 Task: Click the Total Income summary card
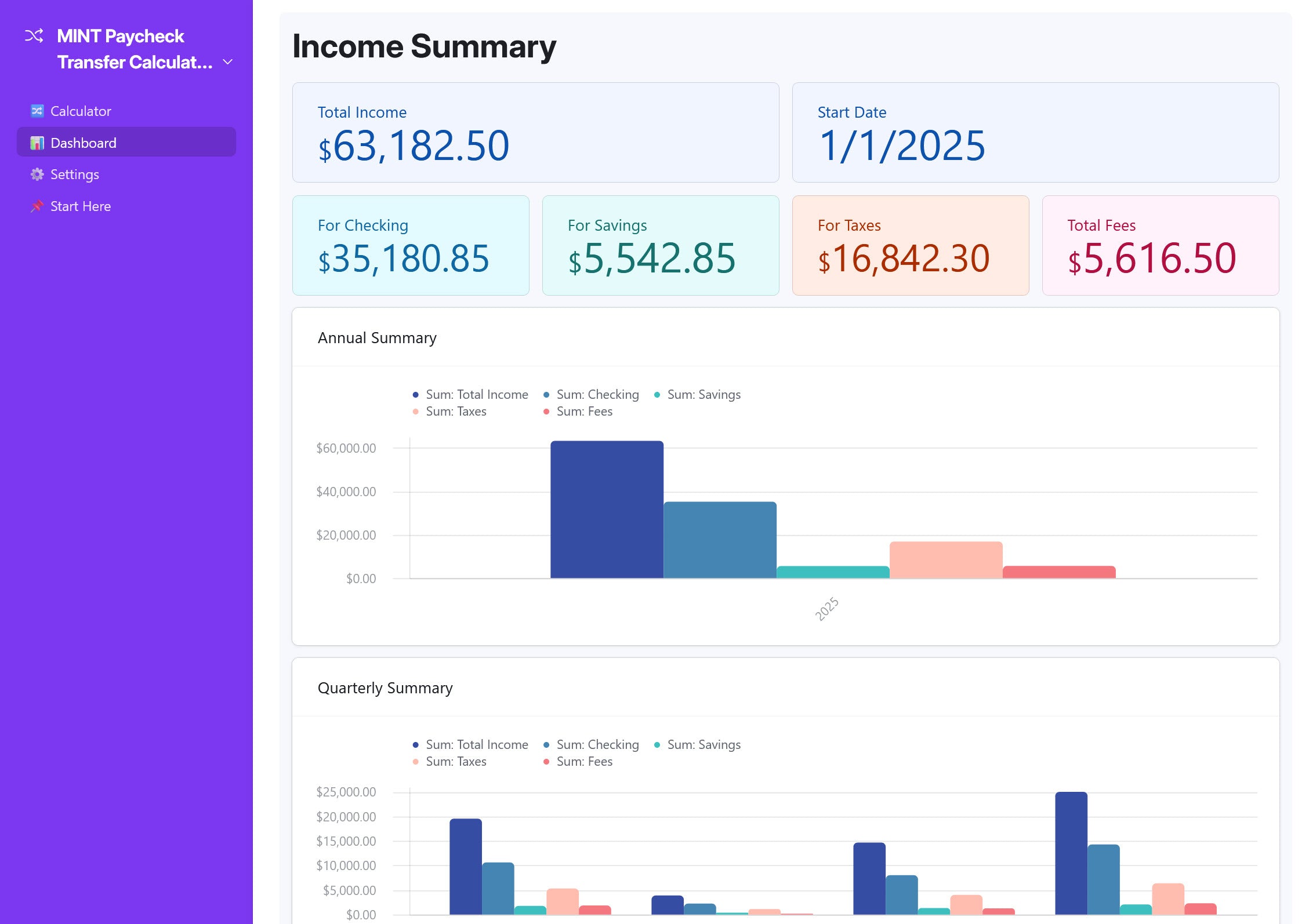[x=535, y=133]
